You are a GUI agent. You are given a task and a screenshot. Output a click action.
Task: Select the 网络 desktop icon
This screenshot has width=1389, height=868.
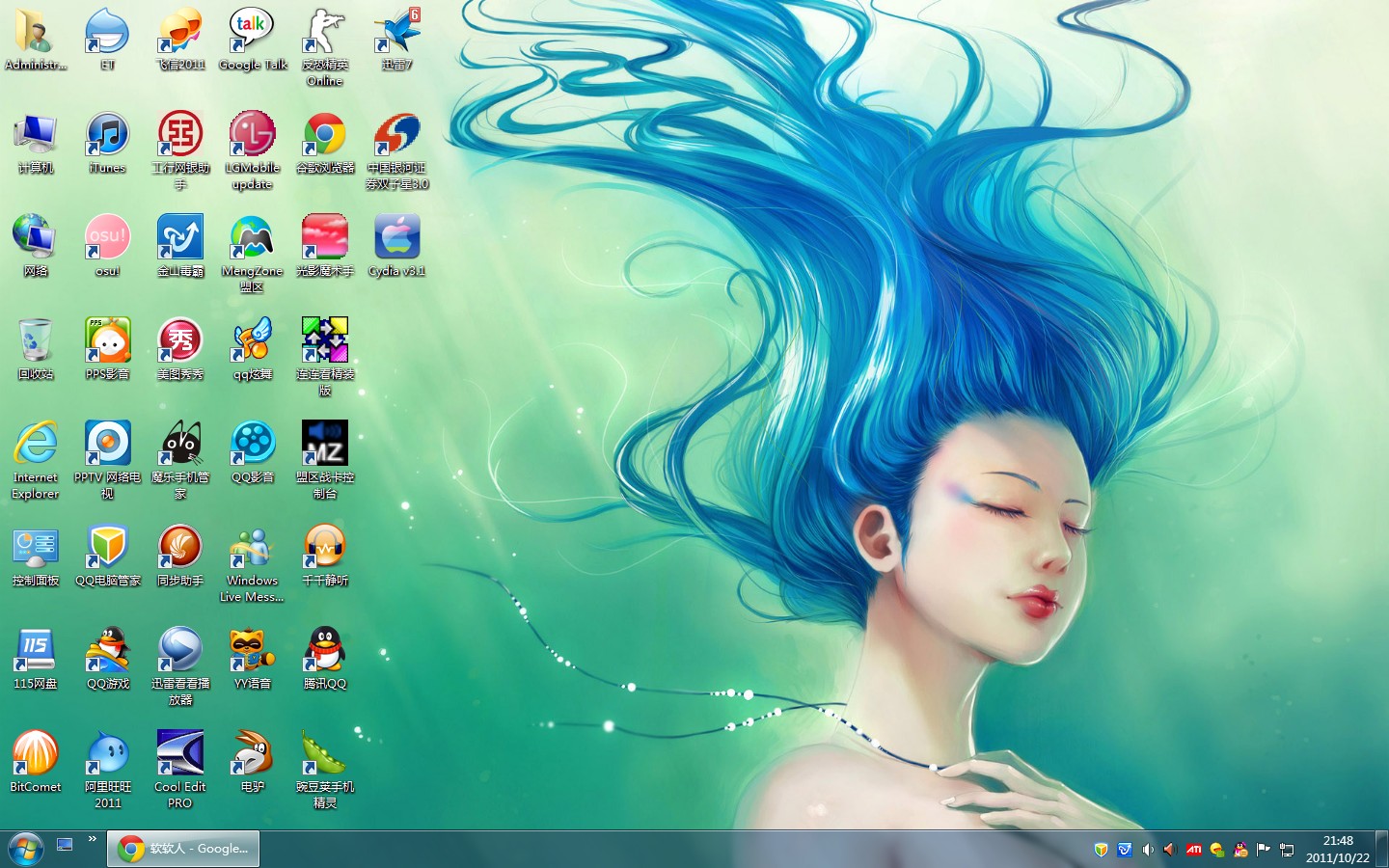pos(36,247)
